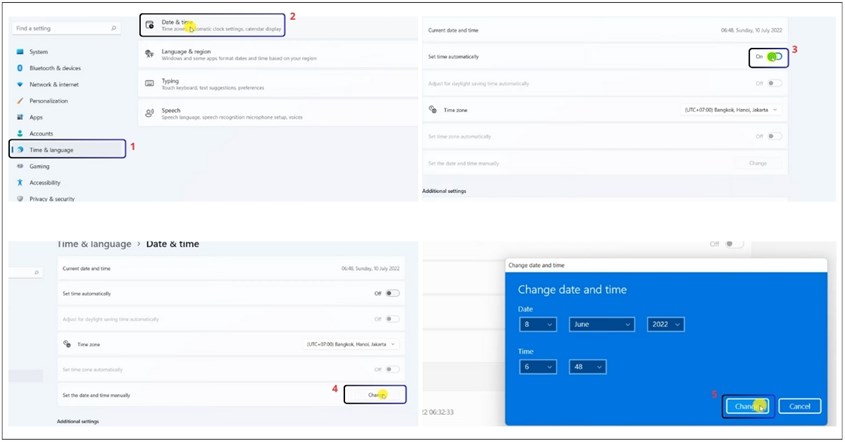Open Network & internet via its wifi icon
This screenshot has height=442, width=845.
[x=20, y=85]
